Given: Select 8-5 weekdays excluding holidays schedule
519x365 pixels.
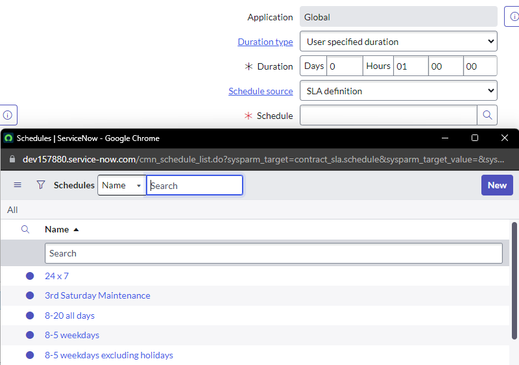Looking at the screenshot, I should point(109,355).
